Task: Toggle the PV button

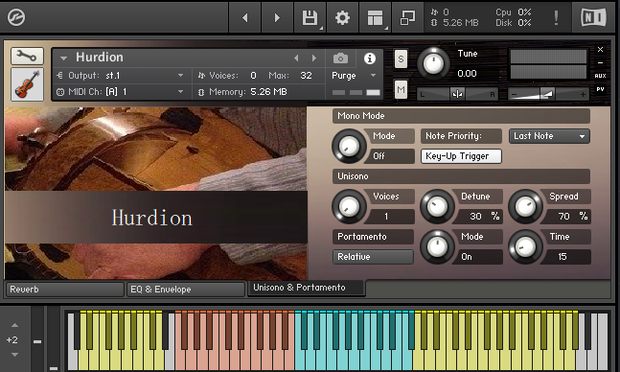Action: (x=600, y=89)
